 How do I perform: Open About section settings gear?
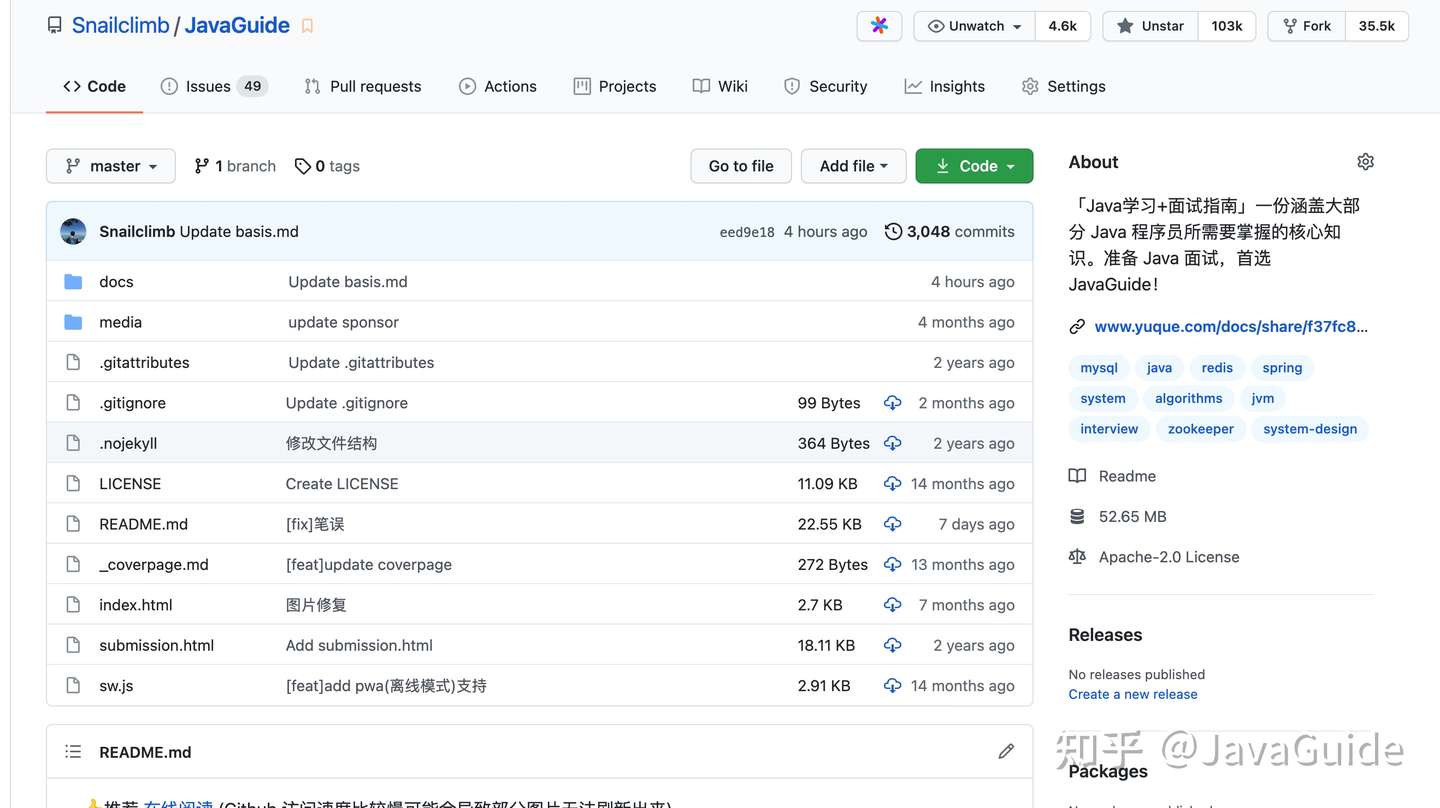click(x=1365, y=162)
